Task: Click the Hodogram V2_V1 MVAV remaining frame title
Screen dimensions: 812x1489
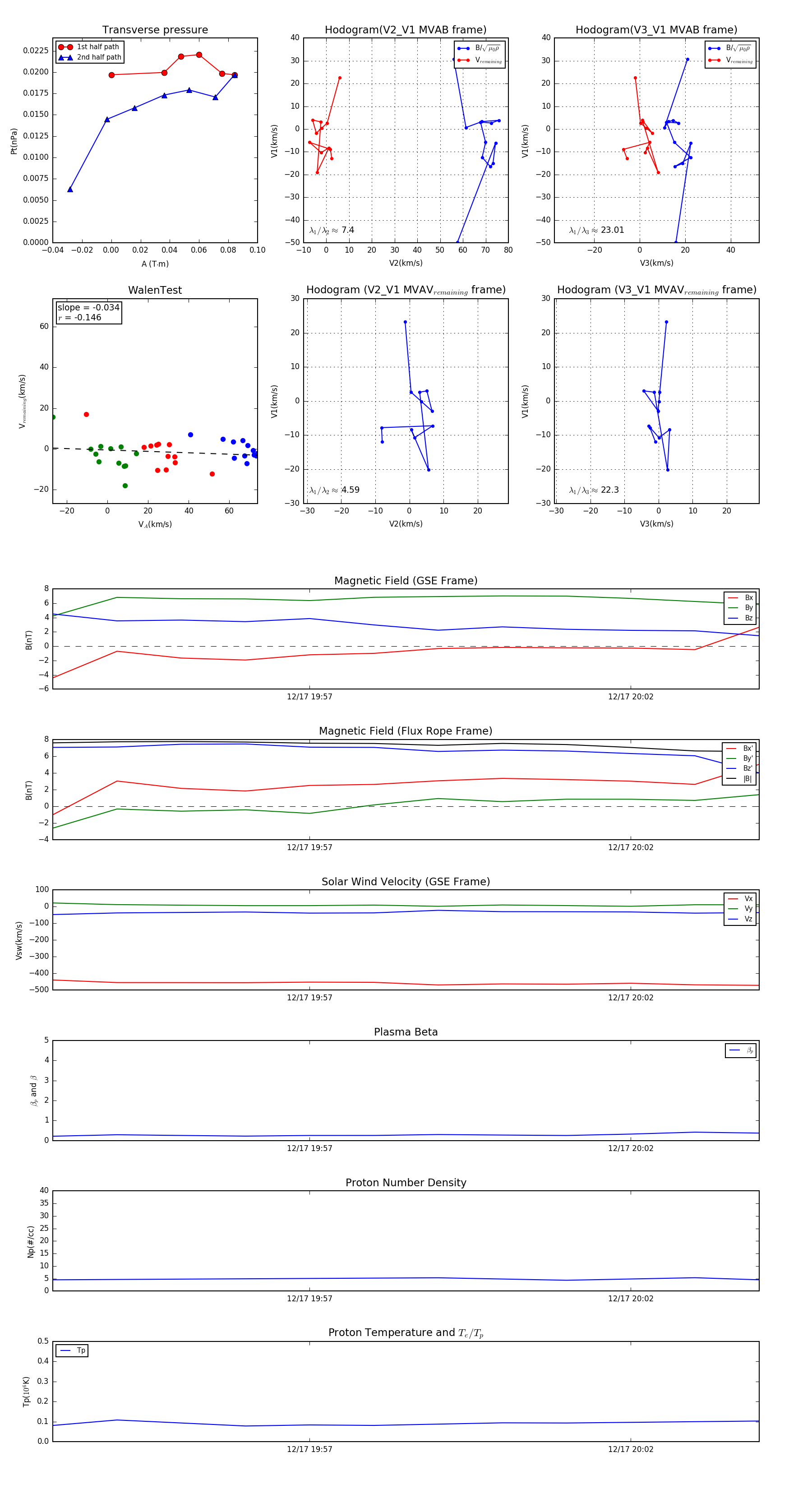Action: click(406, 290)
